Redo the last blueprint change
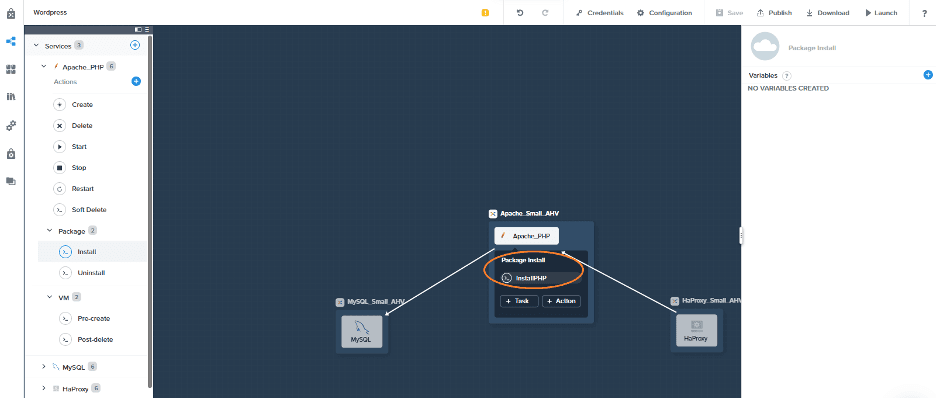936x398 pixels. pyautogui.click(x=545, y=13)
